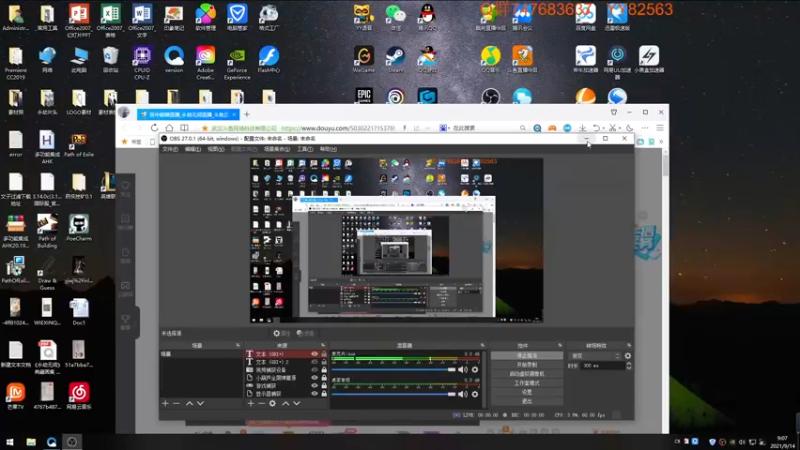Move scene down in Scenes panel
The image size is (800, 450).
coord(201,404)
